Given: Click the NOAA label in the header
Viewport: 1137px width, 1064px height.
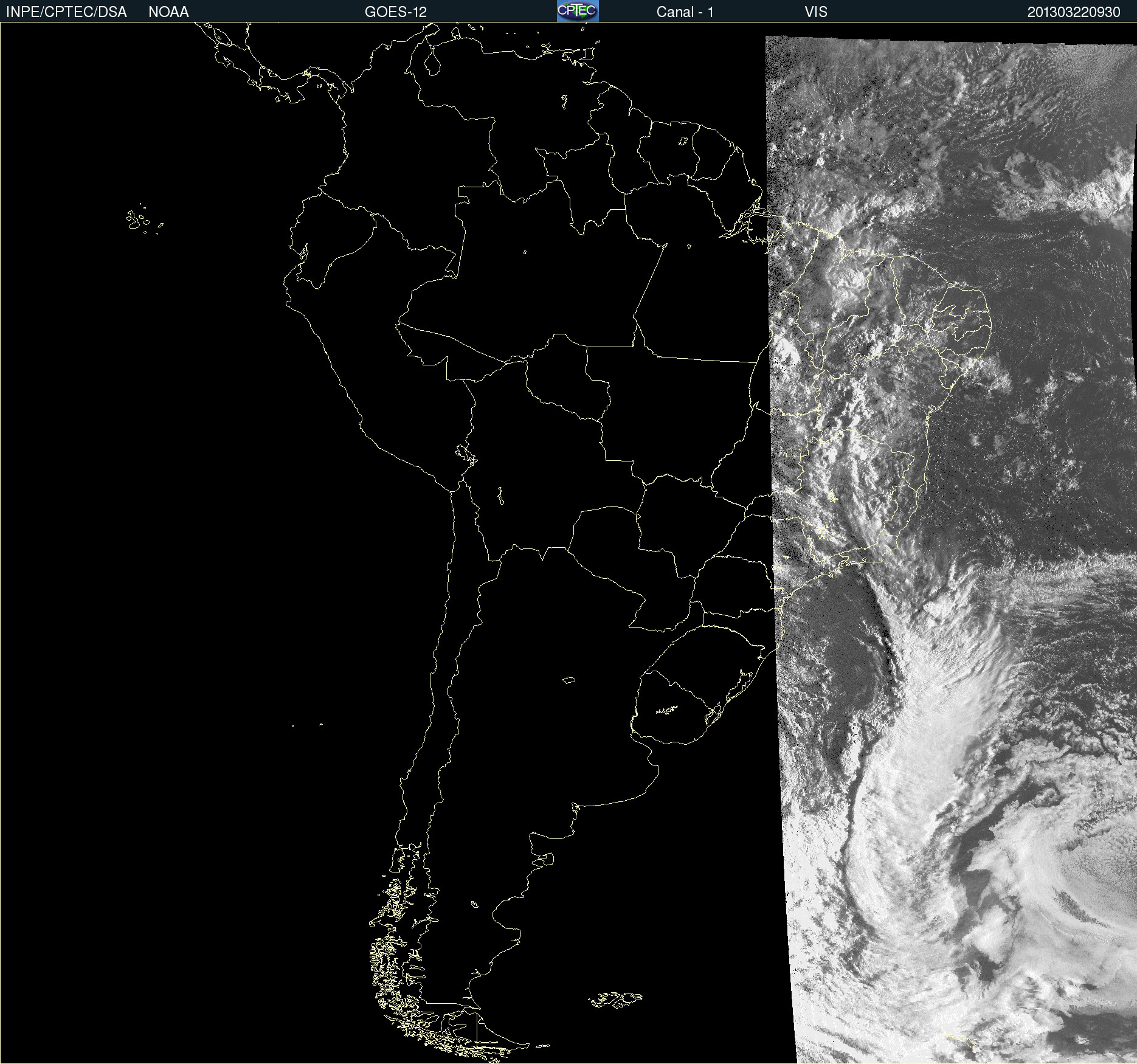Looking at the screenshot, I should point(168,12).
